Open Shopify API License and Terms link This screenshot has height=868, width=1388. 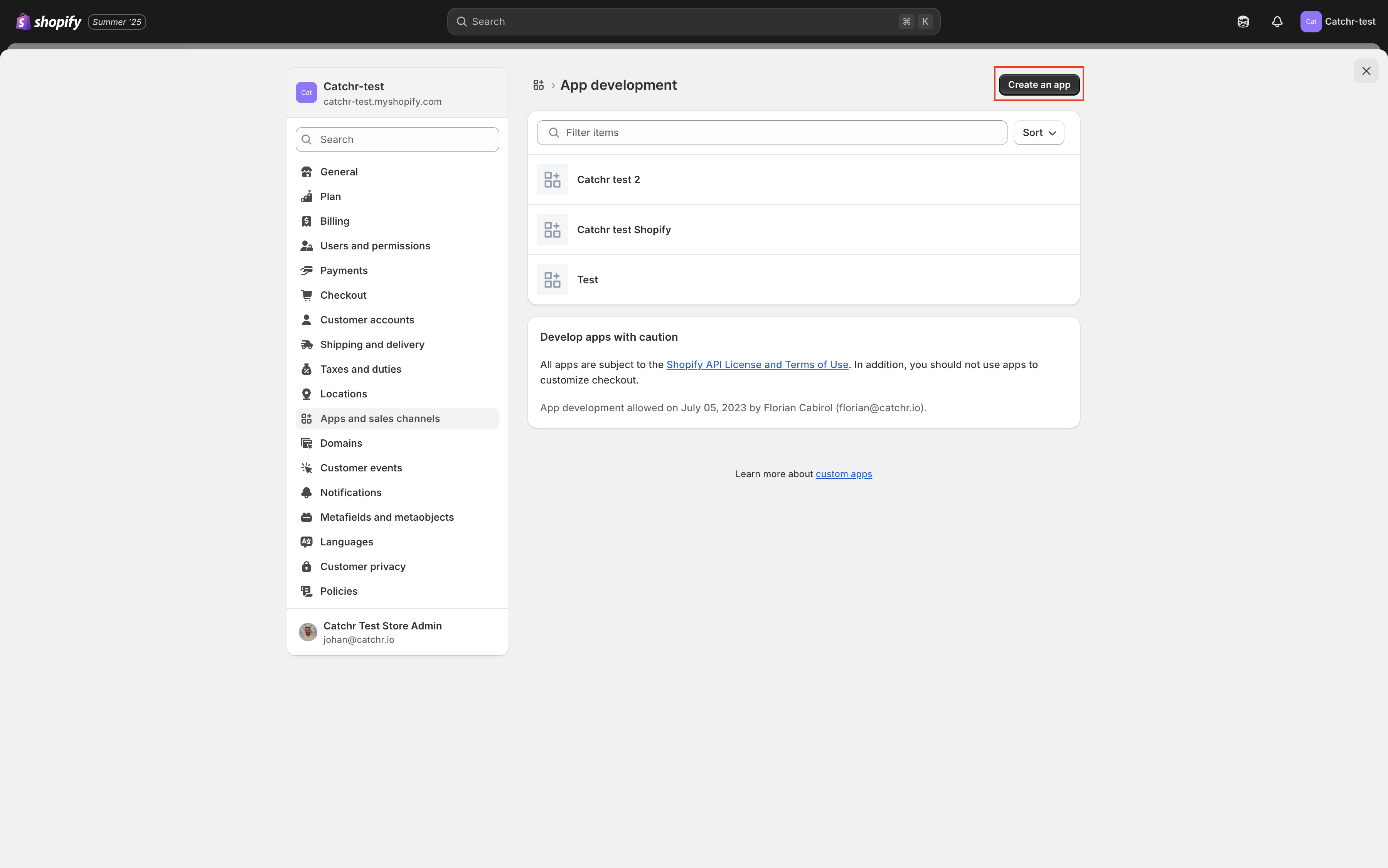coord(757,365)
